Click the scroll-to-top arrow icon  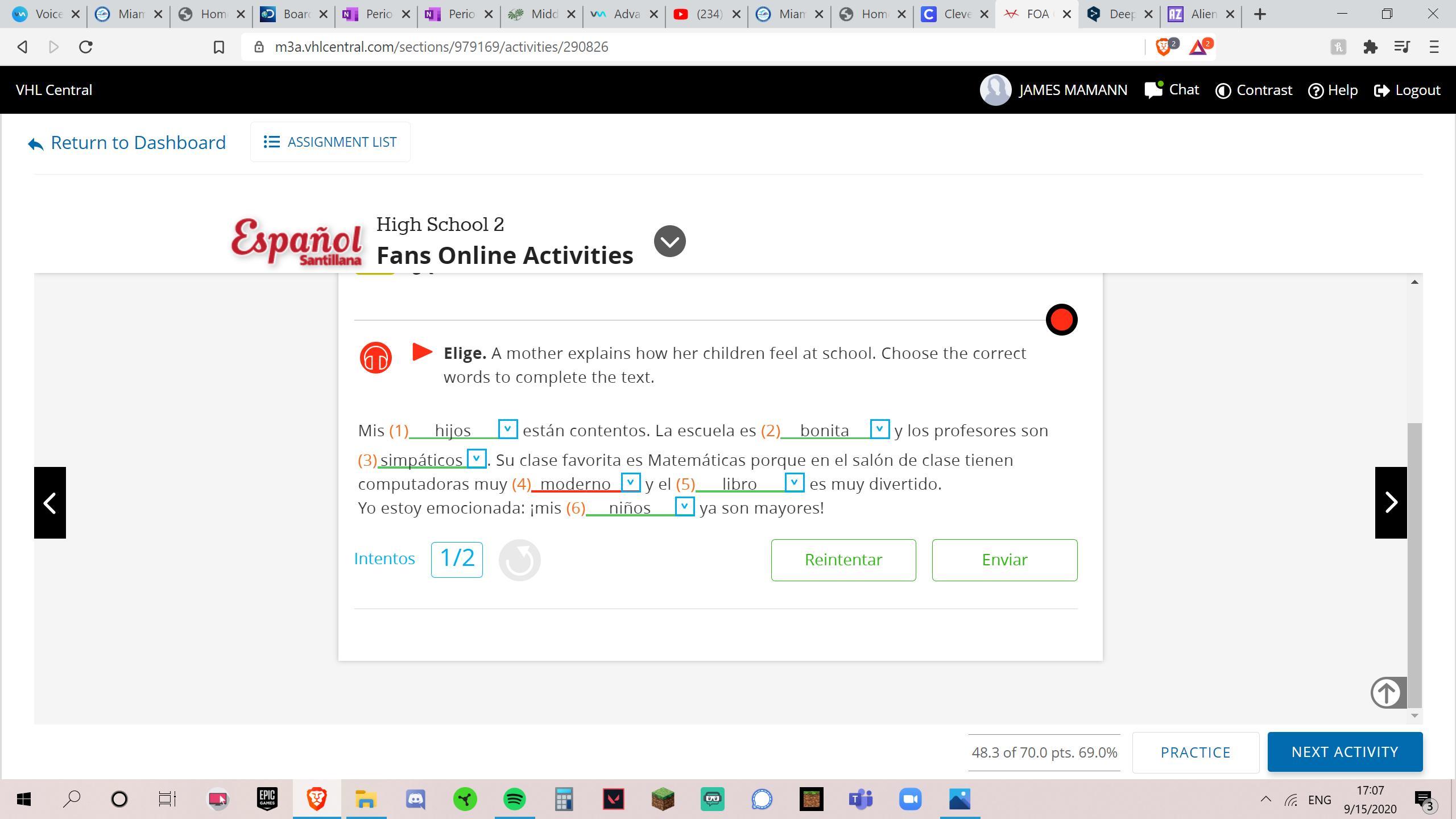coord(1387,692)
